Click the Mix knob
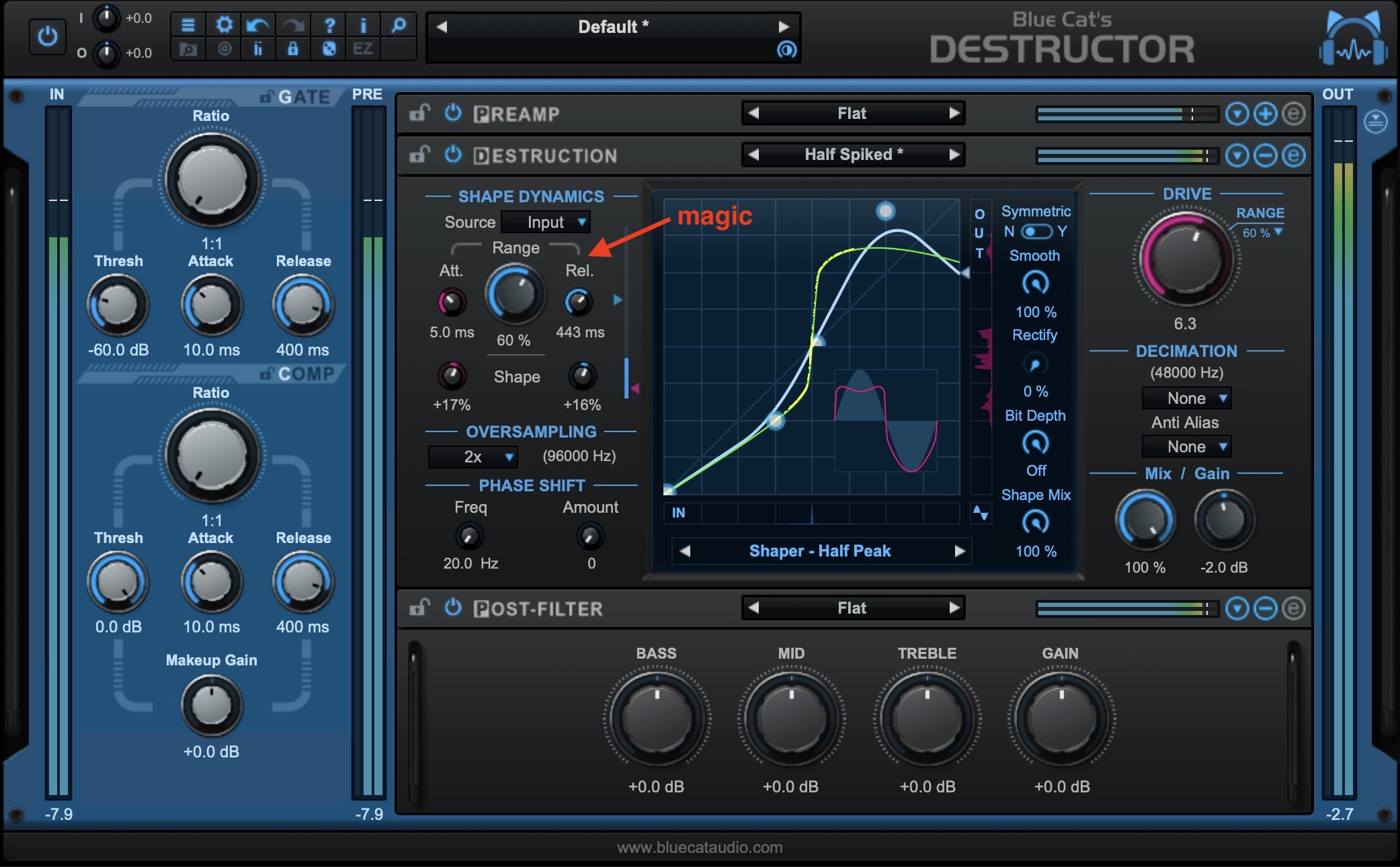 tap(1145, 520)
